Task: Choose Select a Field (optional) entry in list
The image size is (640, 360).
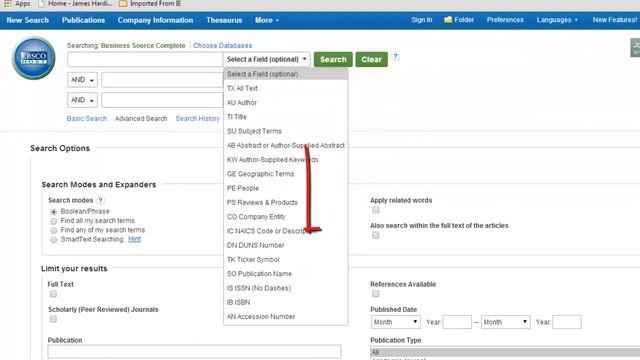Action: pyautogui.click(x=286, y=74)
